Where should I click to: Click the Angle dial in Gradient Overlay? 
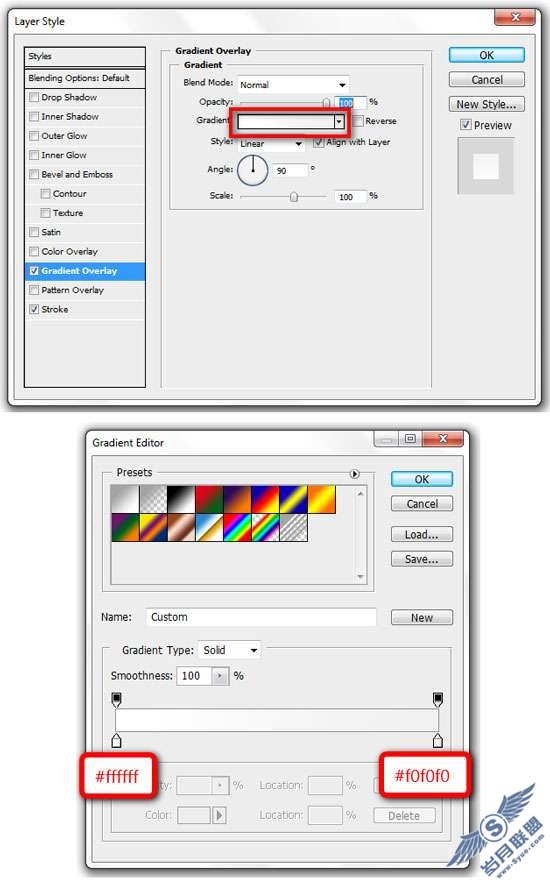coord(252,170)
